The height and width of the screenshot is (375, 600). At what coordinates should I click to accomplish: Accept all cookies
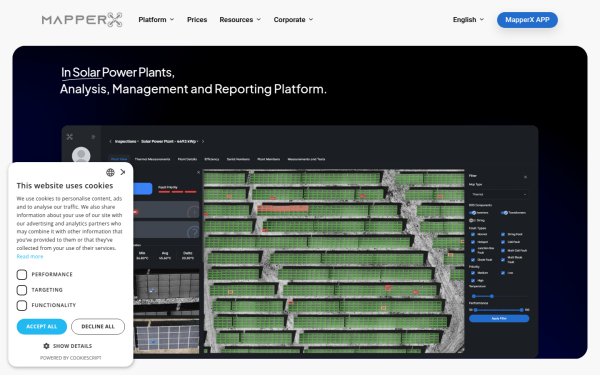click(x=42, y=326)
